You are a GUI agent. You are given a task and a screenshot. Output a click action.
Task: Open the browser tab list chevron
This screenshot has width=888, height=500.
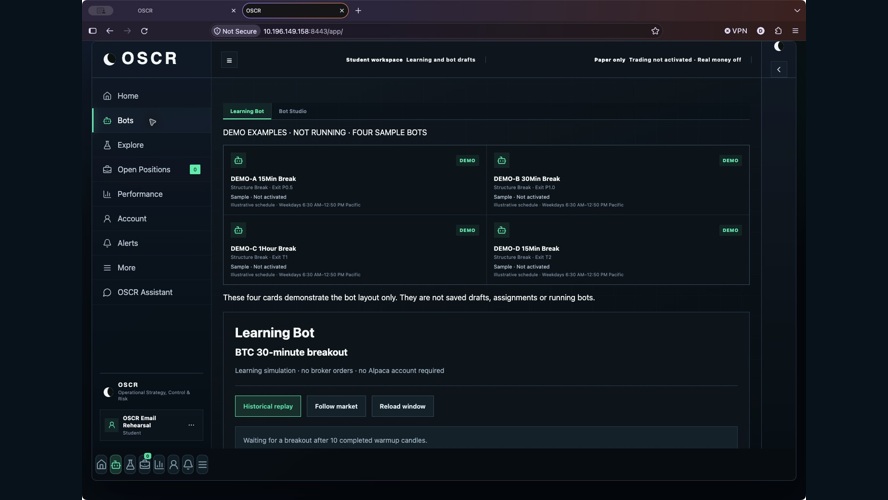pyautogui.click(x=797, y=11)
